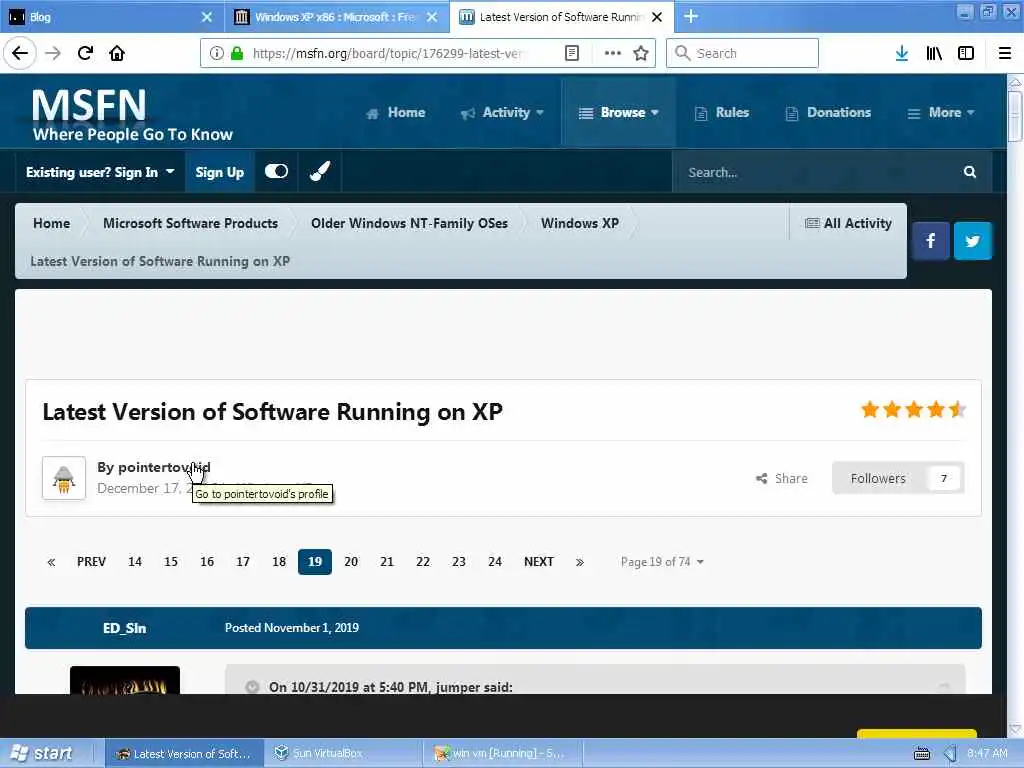
Task: Bookmark this page with the star
Action: pyautogui.click(x=641, y=53)
